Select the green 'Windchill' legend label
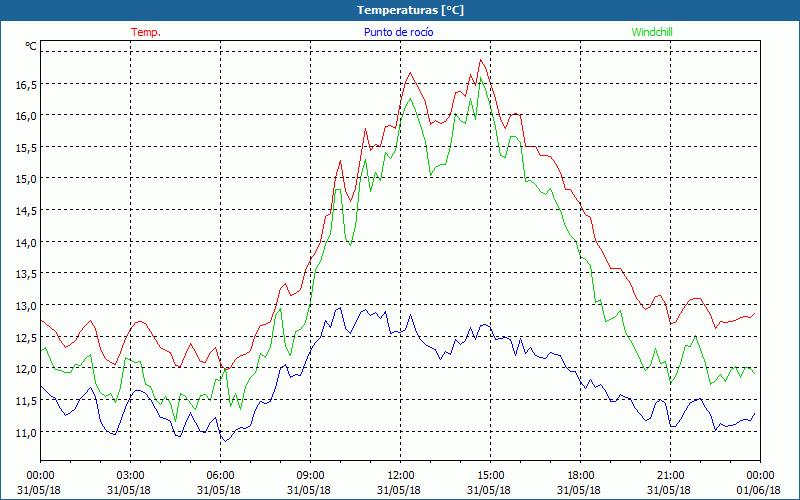This screenshot has width=800, height=500. tap(652, 32)
